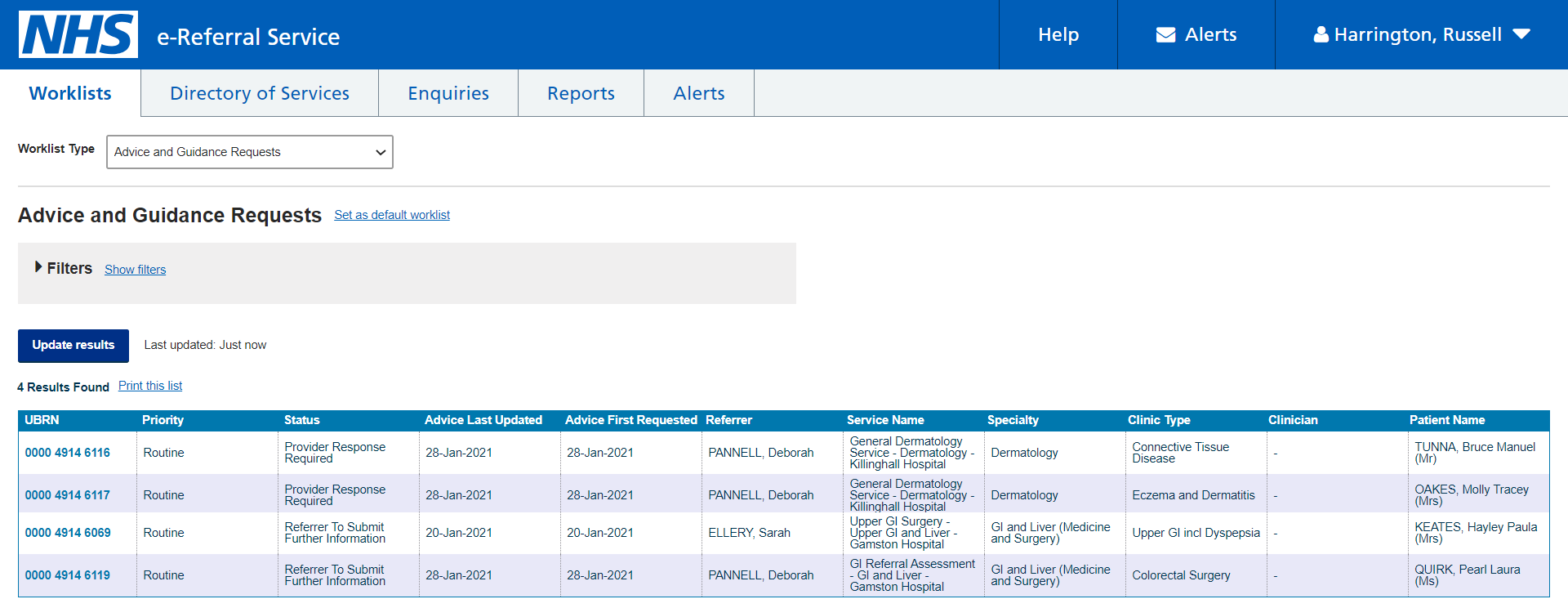Click the Print this list link
The height and width of the screenshot is (608, 1568).
click(150, 386)
